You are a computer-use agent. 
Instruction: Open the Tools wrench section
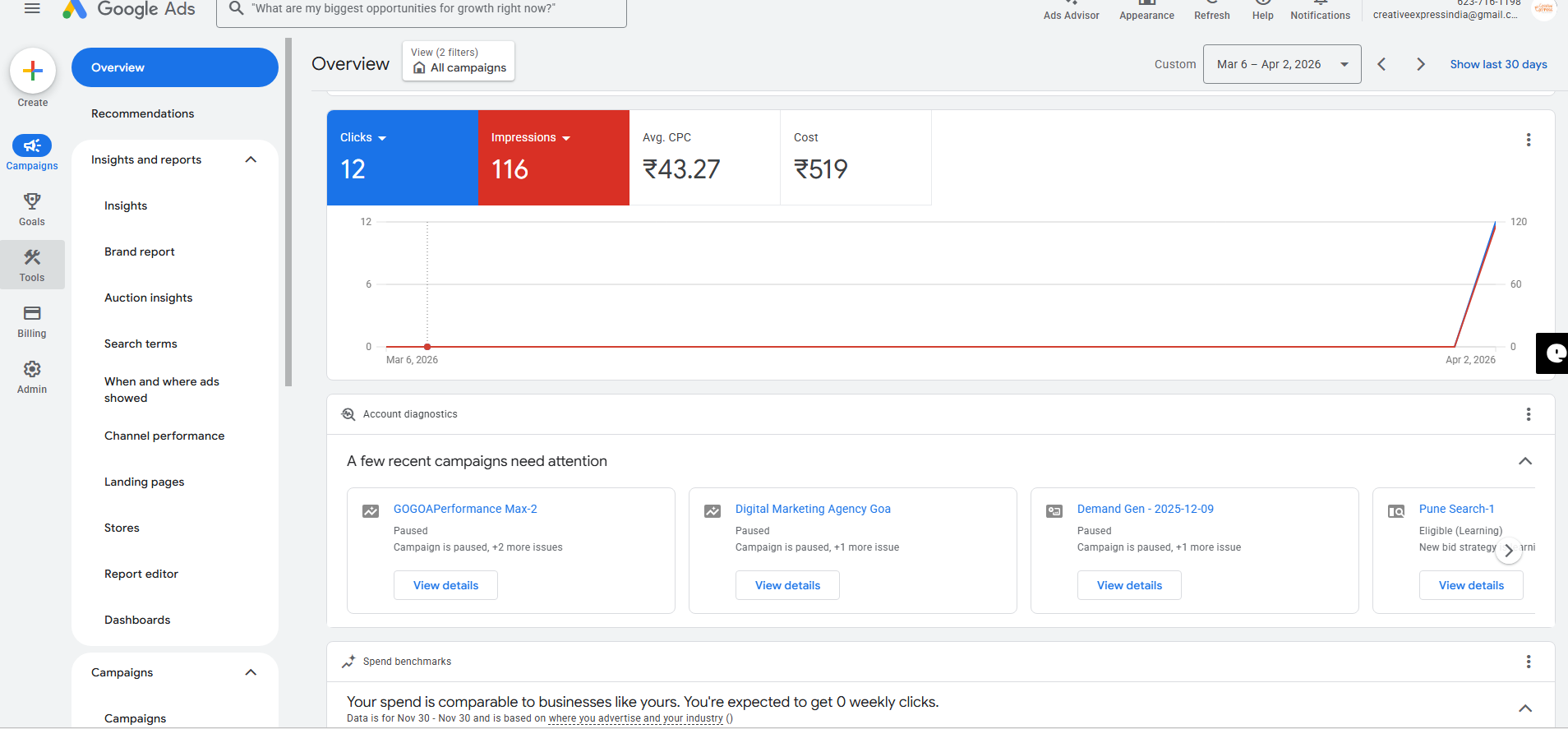[x=32, y=265]
